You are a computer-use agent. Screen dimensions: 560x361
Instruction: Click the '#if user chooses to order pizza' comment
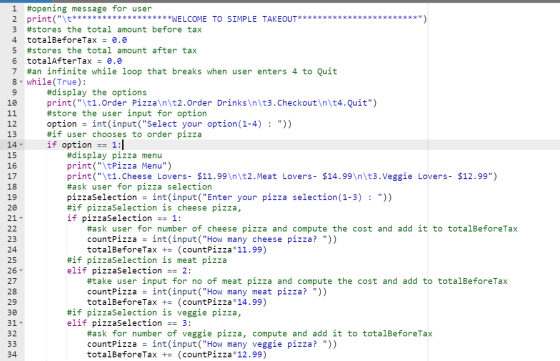tap(124, 134)
